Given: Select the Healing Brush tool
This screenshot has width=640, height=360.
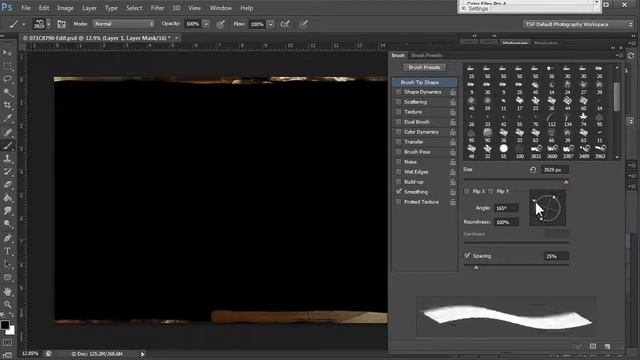Looking at the screenshot, I should coord(7,132).
